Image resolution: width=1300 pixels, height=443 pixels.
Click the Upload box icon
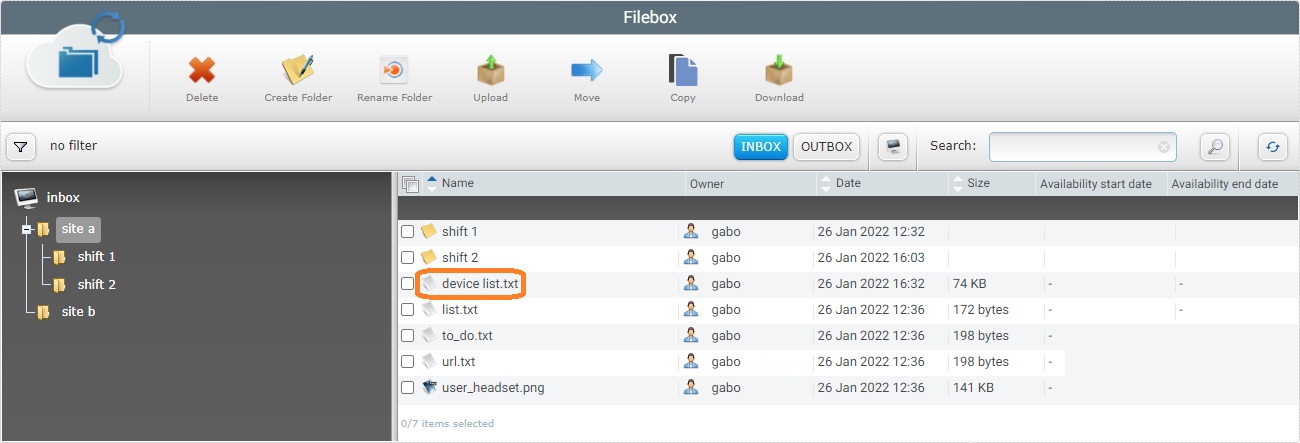490,70
